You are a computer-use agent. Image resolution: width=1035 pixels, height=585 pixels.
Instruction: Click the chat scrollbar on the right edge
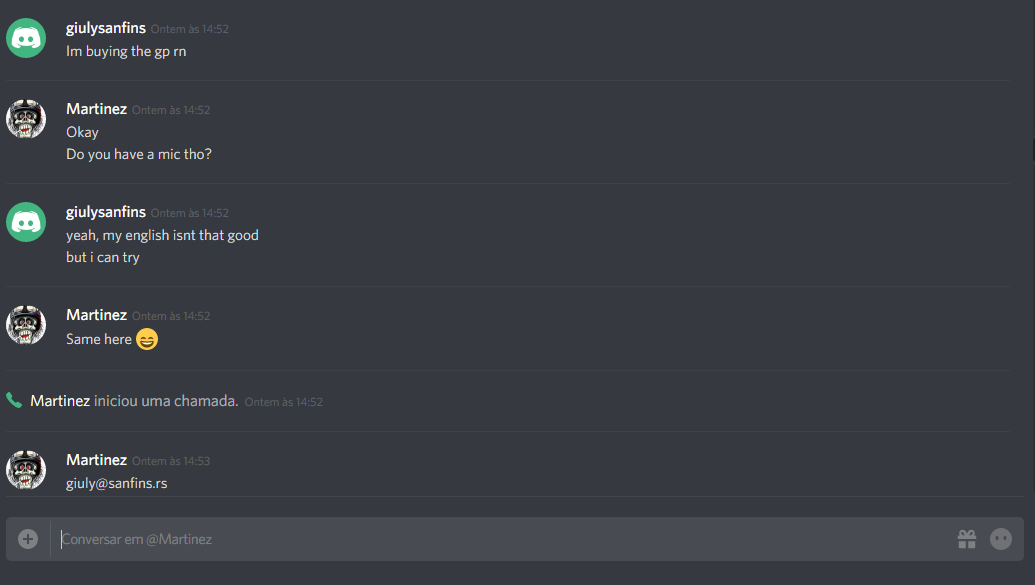1032,151
